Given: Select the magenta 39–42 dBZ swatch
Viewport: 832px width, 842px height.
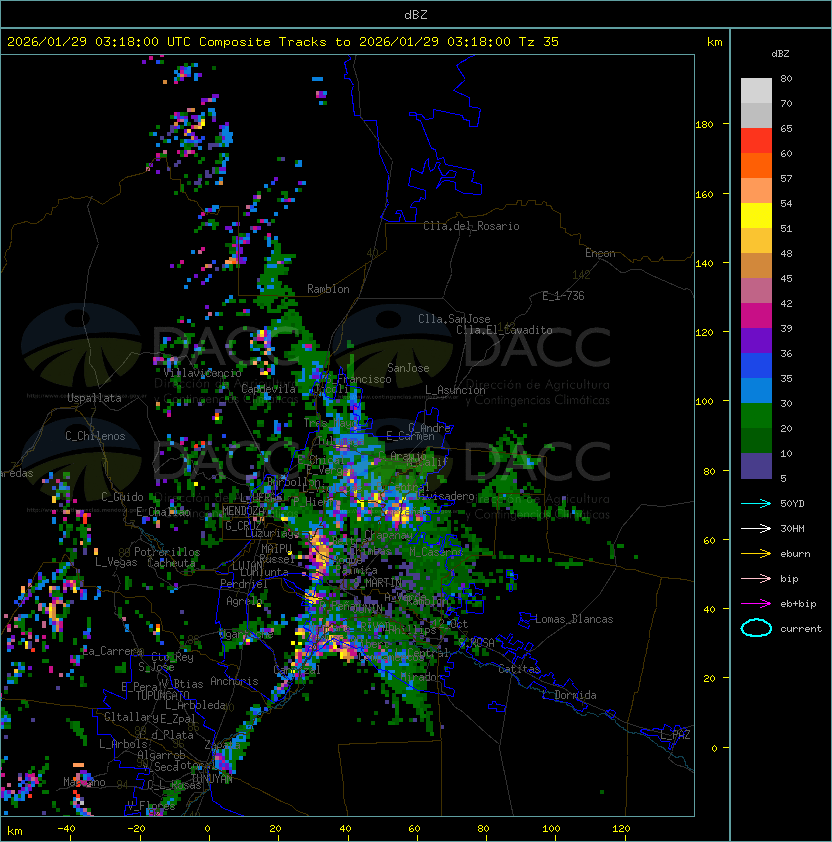Looking at the screenshot, I should click(756, 315).
